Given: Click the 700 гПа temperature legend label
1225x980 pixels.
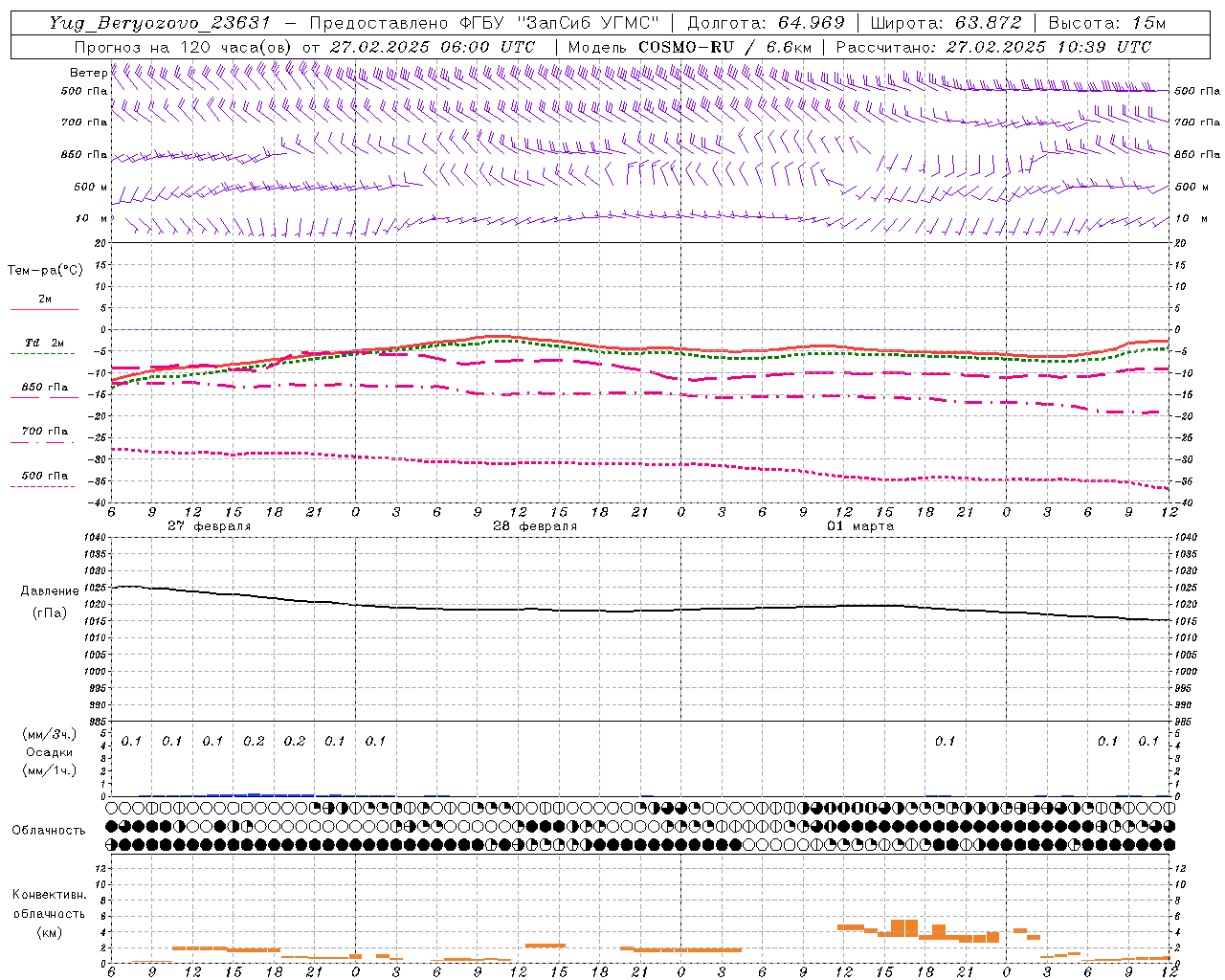Looking at the screenshot, I should pos(45,432).
